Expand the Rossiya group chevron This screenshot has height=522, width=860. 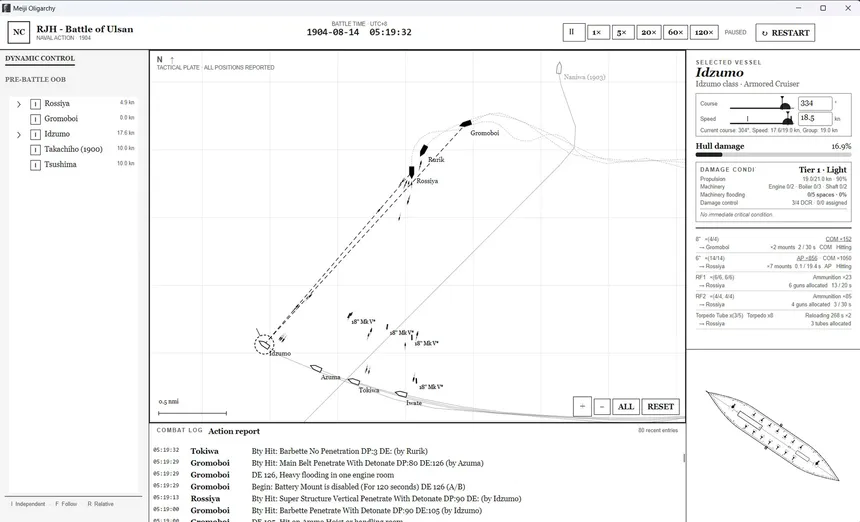click(x=19, y=104)
